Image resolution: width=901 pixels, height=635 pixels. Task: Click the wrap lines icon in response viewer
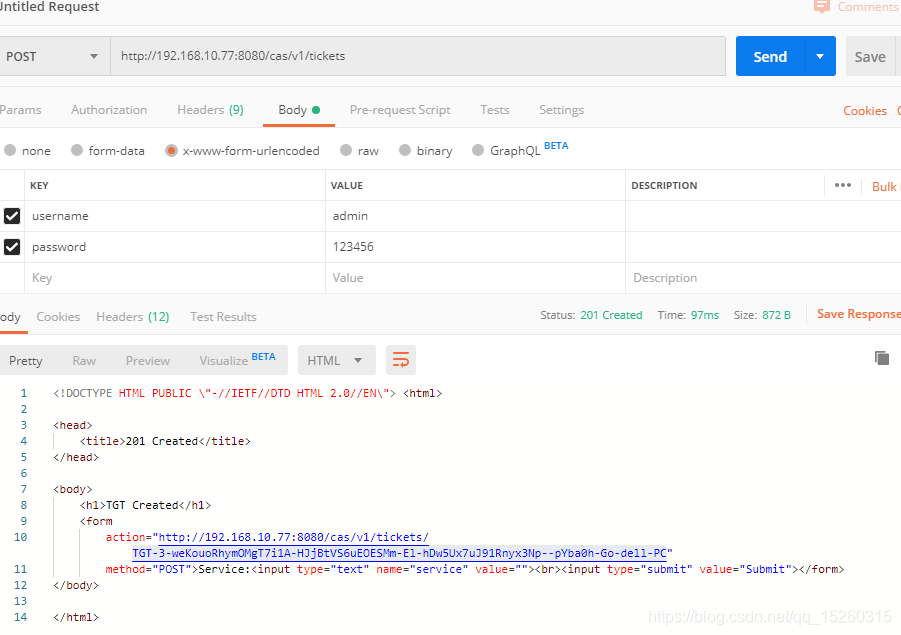[400, 359]
